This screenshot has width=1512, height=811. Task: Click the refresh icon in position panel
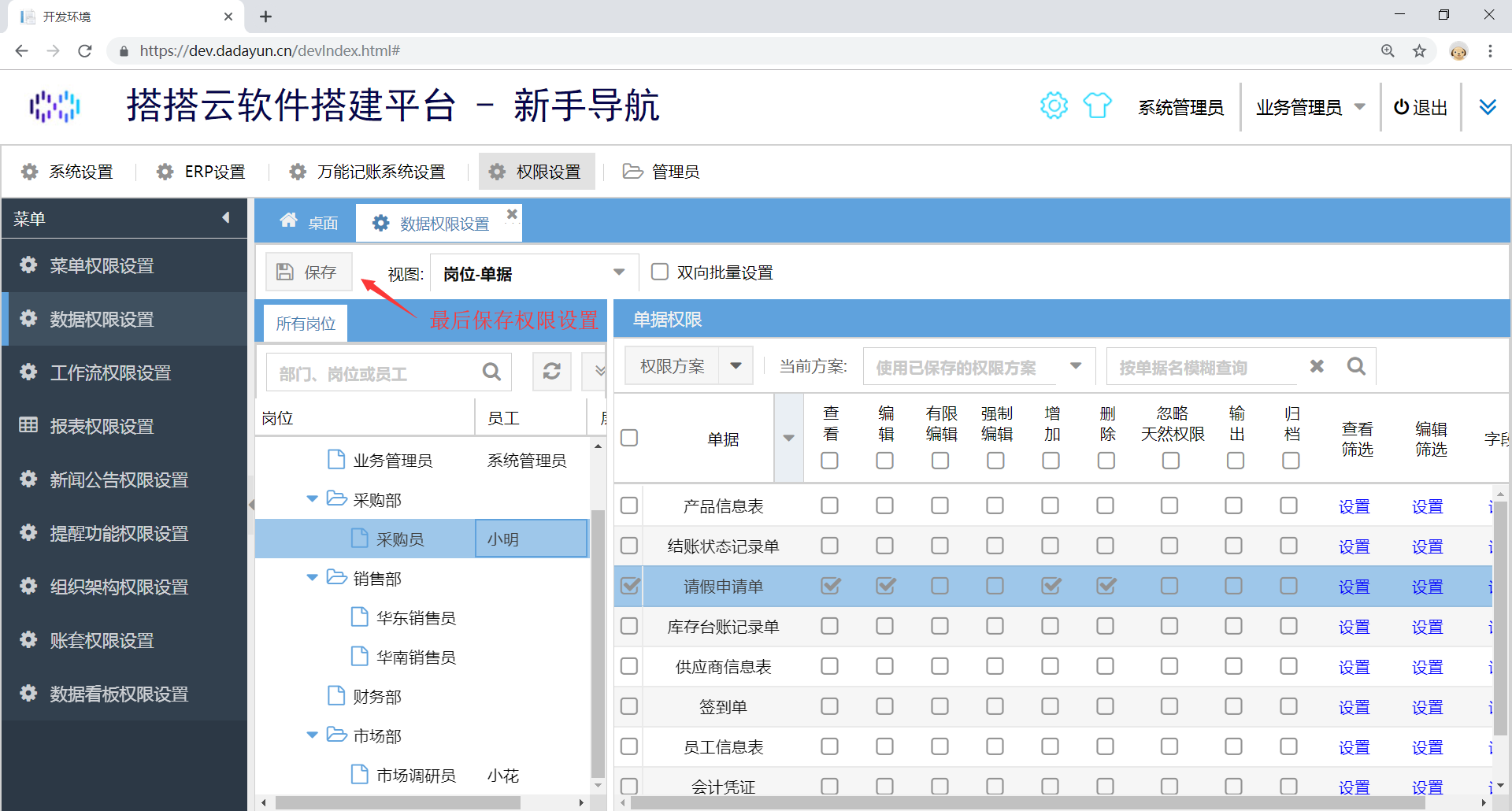click(552, 372)
